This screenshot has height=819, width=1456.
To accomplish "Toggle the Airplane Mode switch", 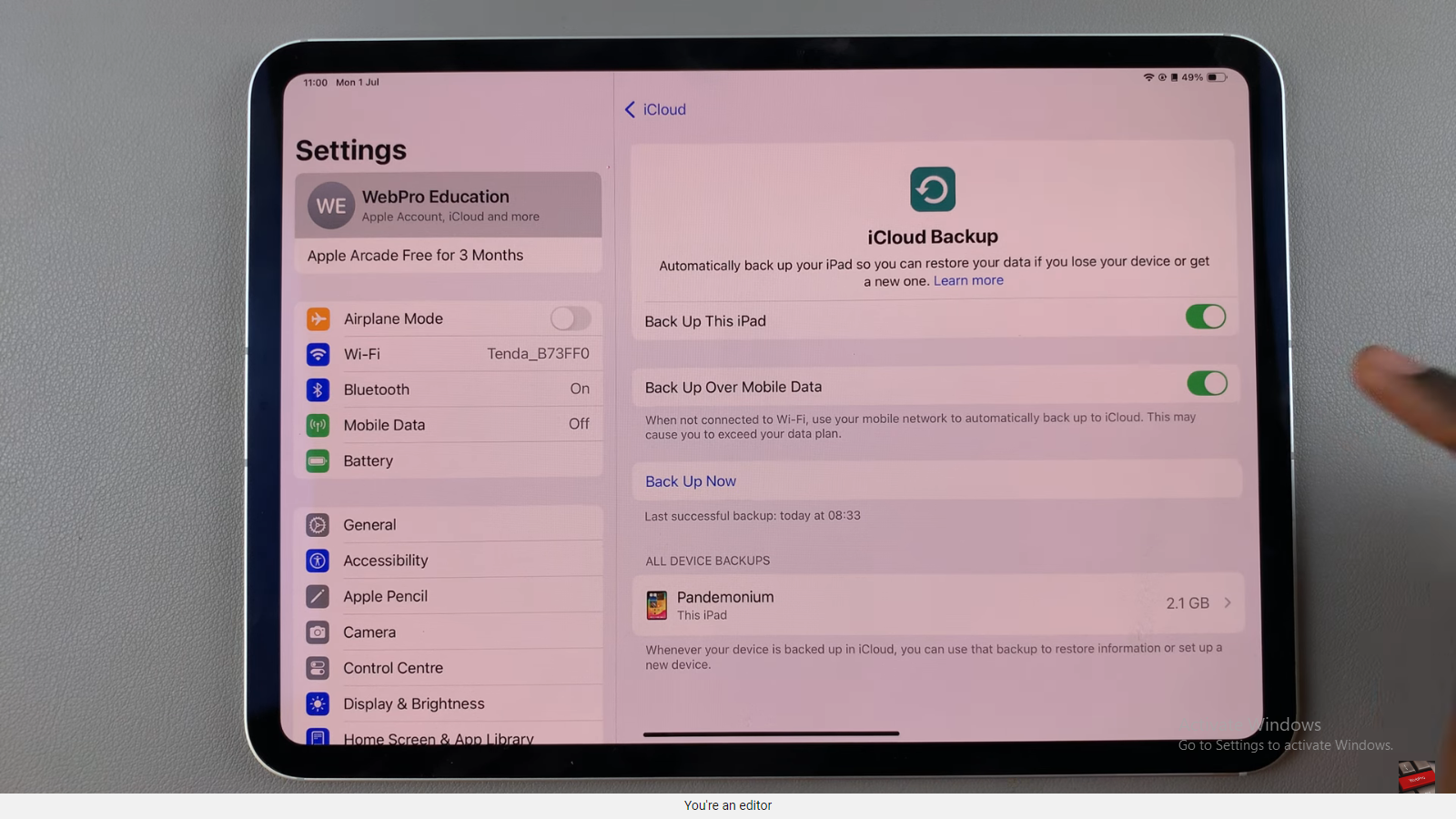I will 571,318.
